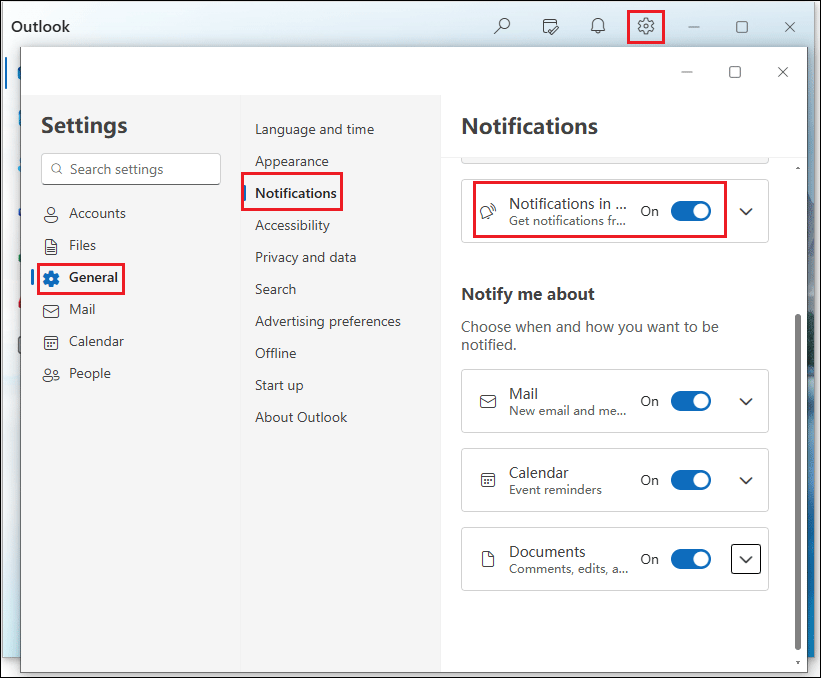Viewport: 821px width, 678px height.
Task: Select People in the settings sidebar
Action: point(90,373)
